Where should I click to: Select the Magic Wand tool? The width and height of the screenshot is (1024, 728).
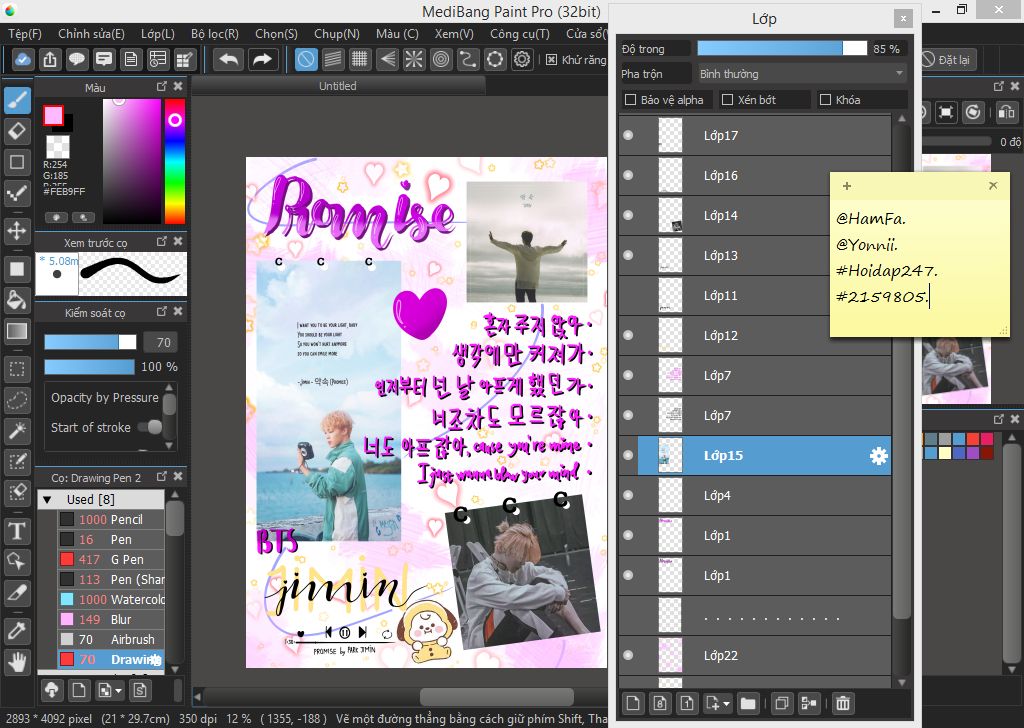click(16, 431)
